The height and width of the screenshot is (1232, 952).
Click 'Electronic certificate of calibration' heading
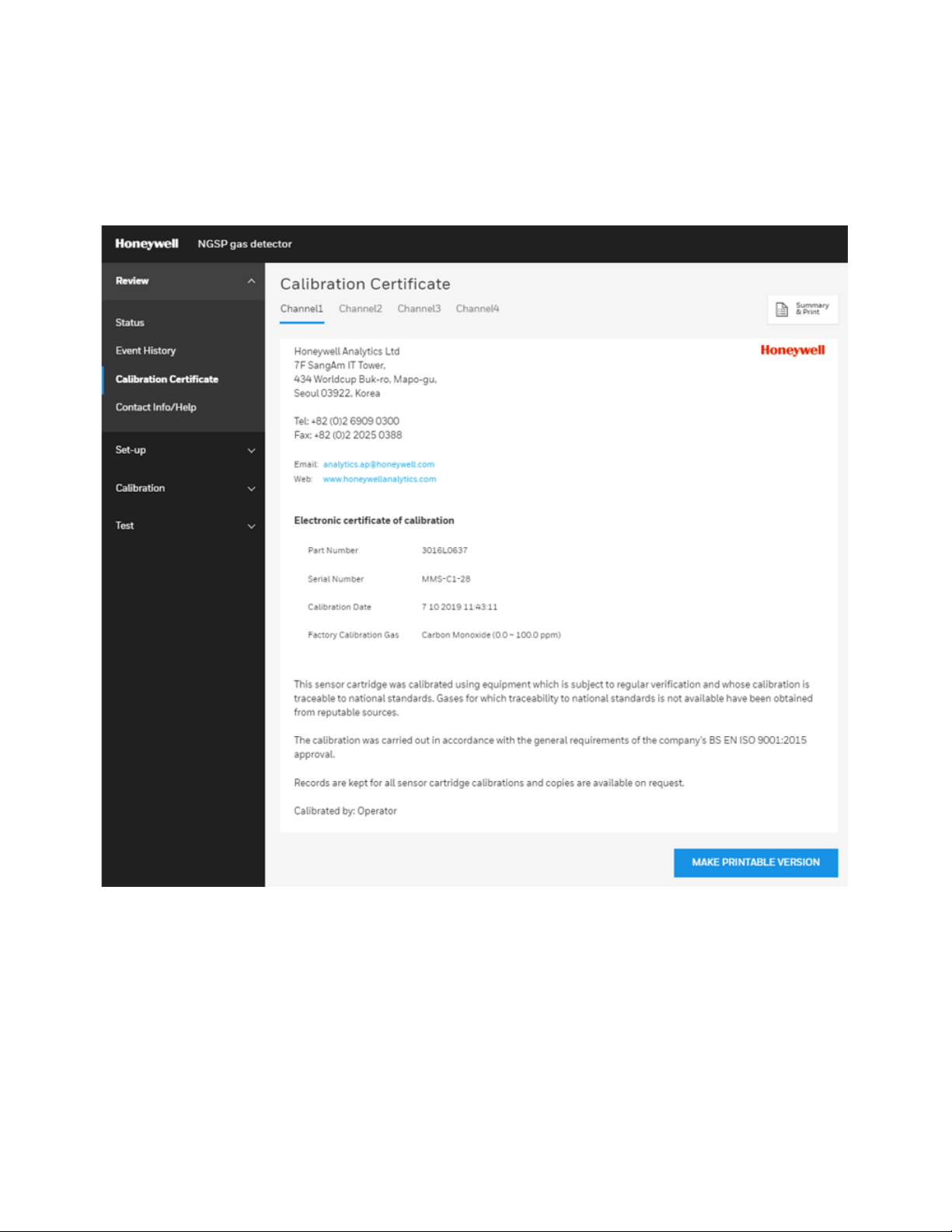(374, 521)
